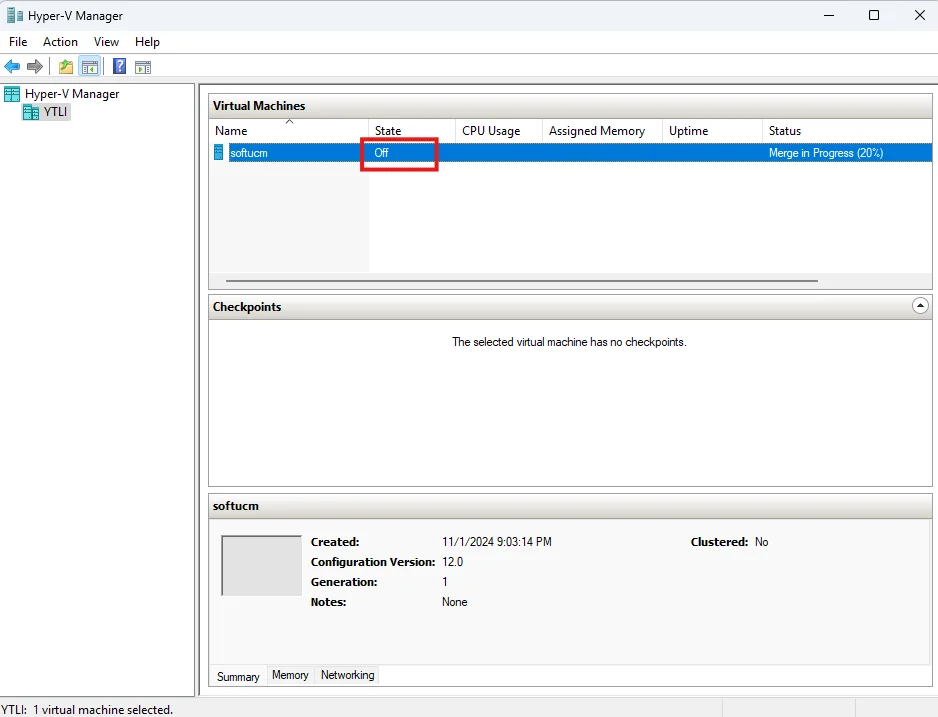Open the Help menu
Screen dimensions: 938x717
[x=147, y=42]
